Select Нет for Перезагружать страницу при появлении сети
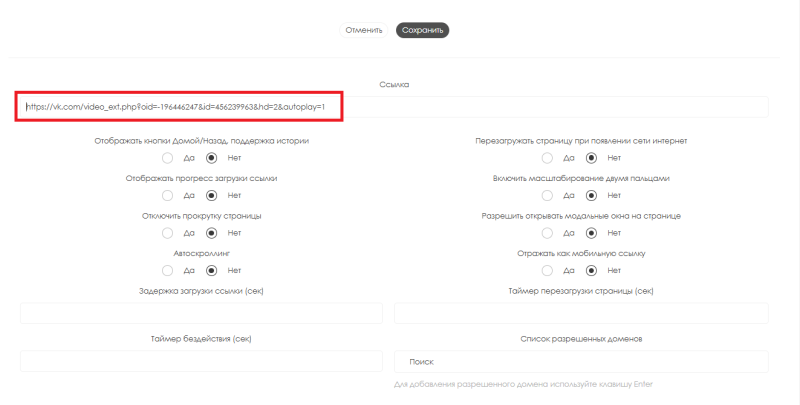The width and height of the screenshot is (800, 405). click(591, 157)
